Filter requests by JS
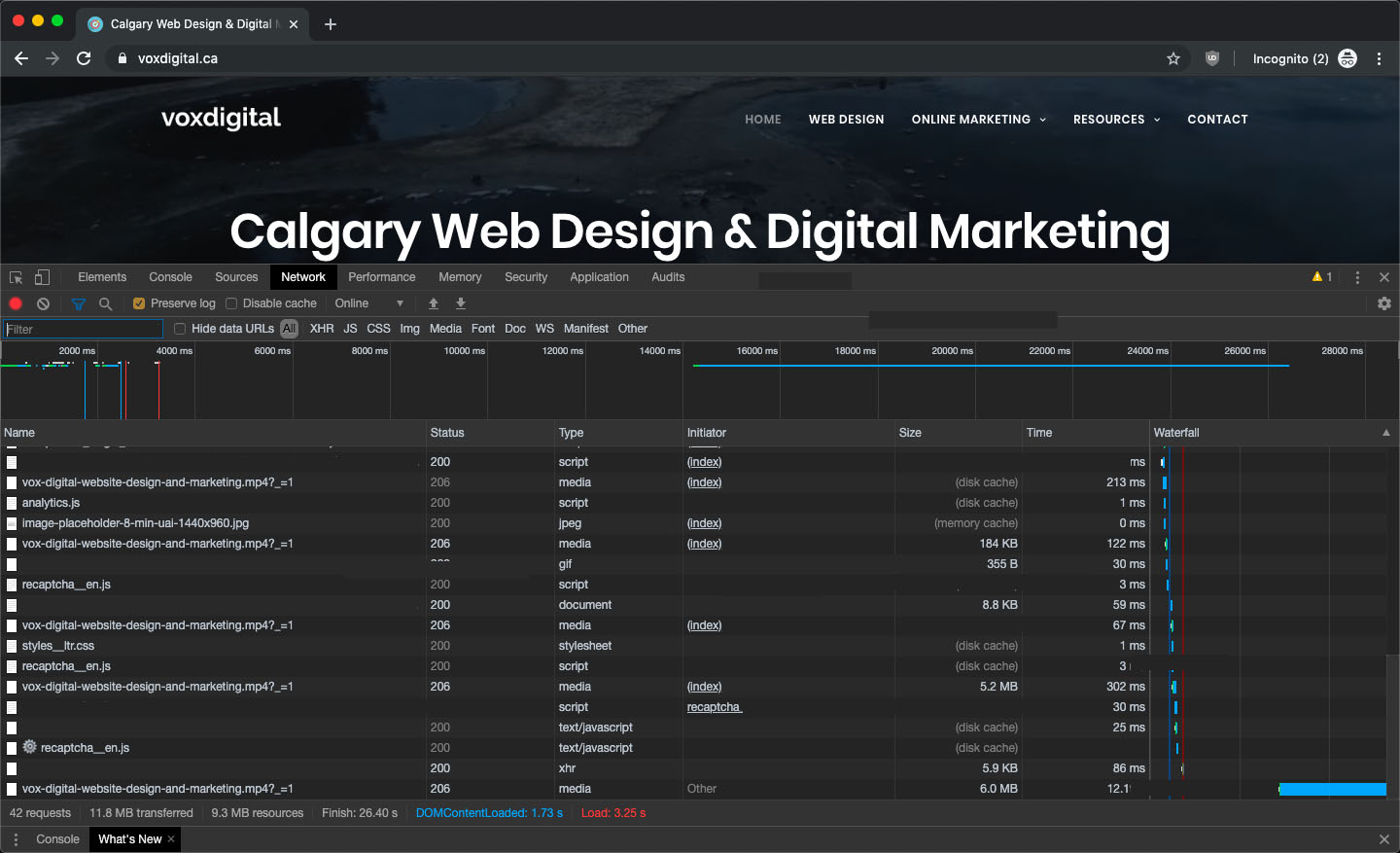 [x=350, y=329]
